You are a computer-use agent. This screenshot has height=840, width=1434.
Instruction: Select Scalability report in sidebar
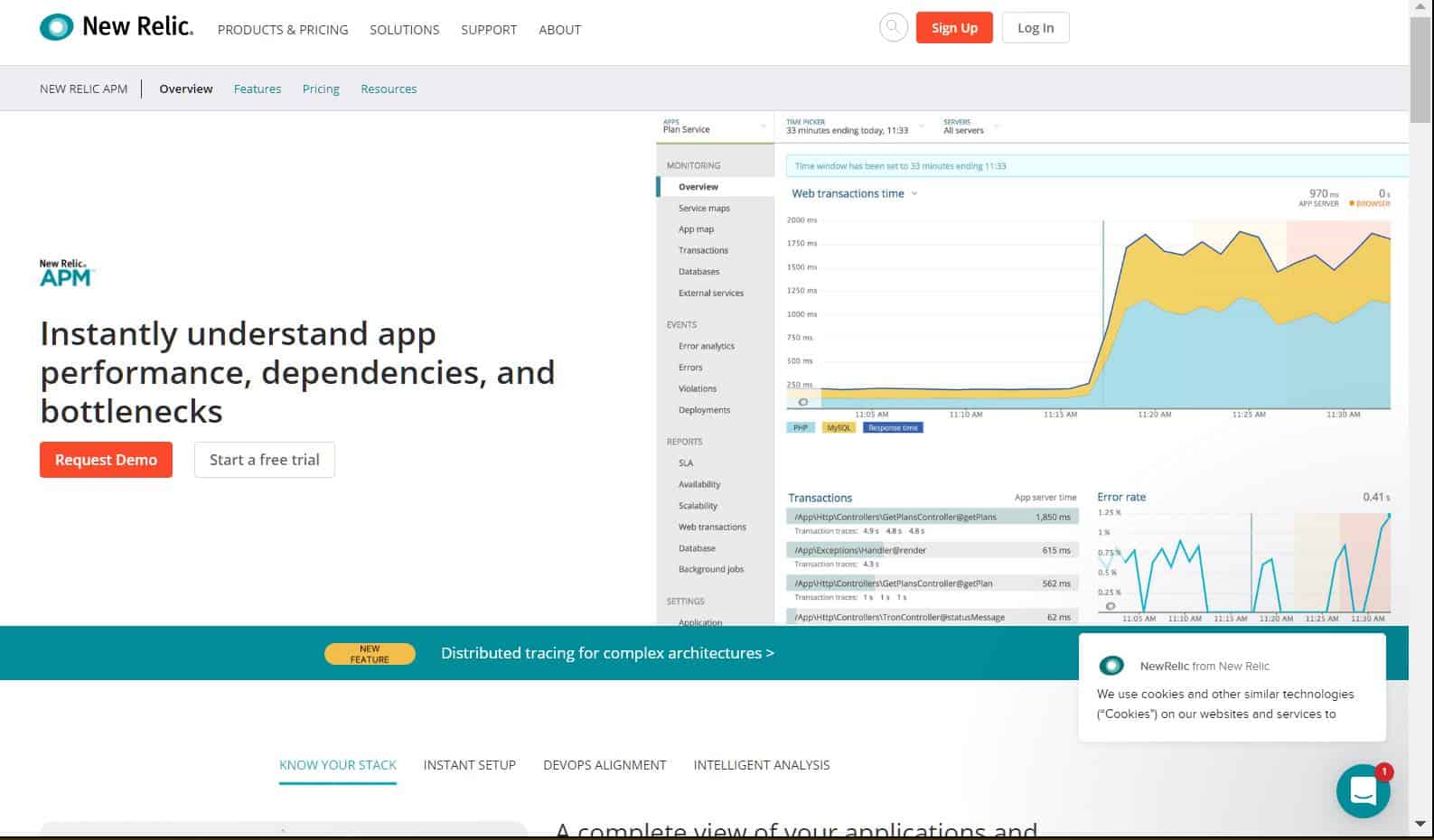[x=698, y=506]
